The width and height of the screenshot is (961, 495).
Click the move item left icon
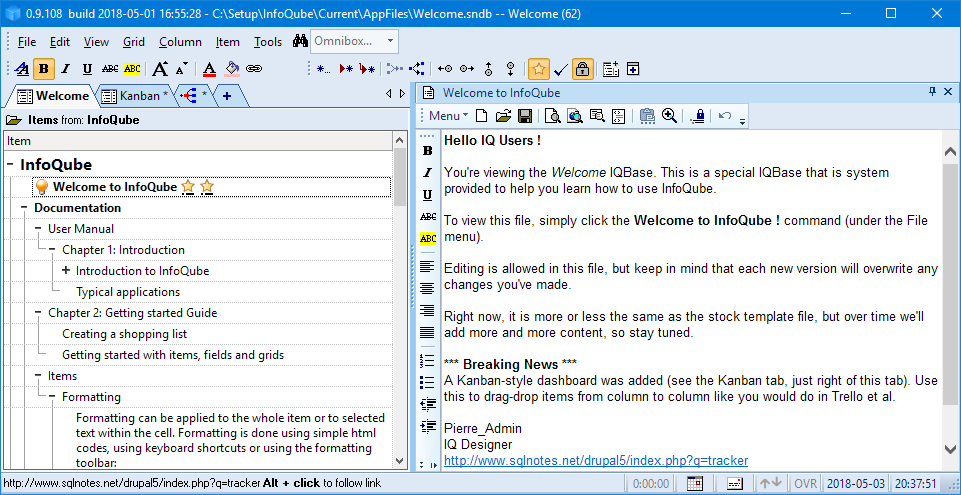click(x=445, y=69)
